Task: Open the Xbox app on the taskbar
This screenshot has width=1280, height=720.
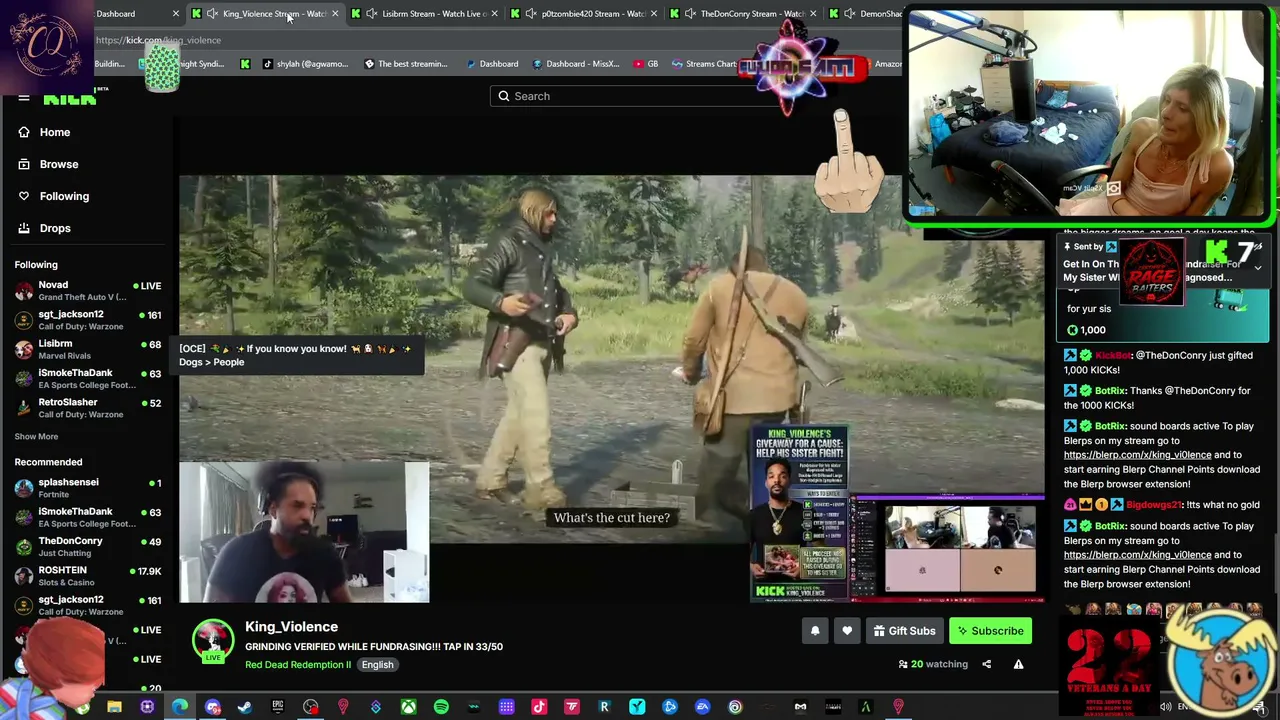Action: (x=408, y=708)
